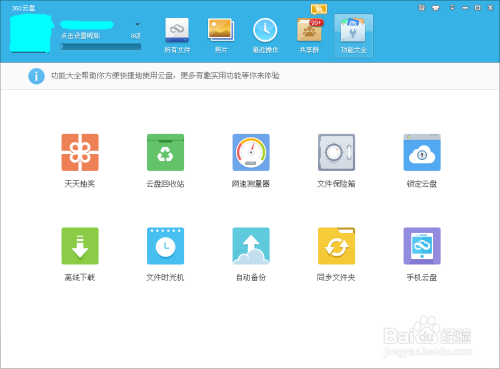The height and width of the screenshot is (369, 500).
Task: Switch to the 照片 photos tab
Action: click(x=221, y=36)
